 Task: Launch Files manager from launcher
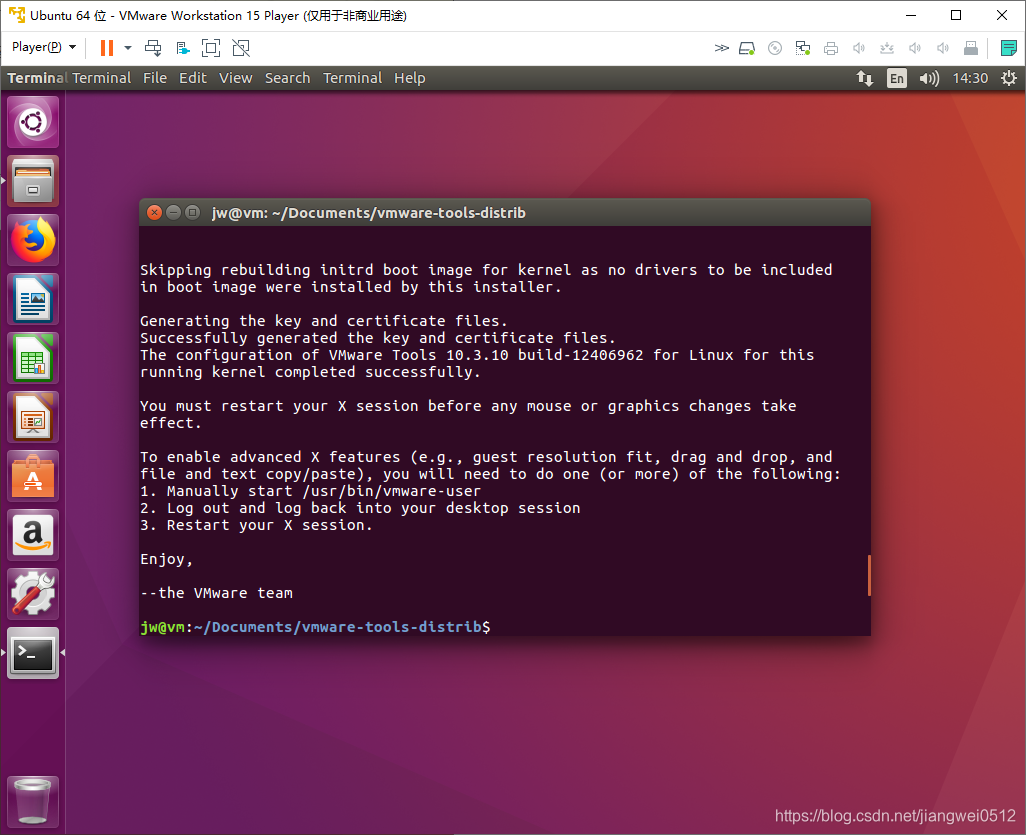33,181
